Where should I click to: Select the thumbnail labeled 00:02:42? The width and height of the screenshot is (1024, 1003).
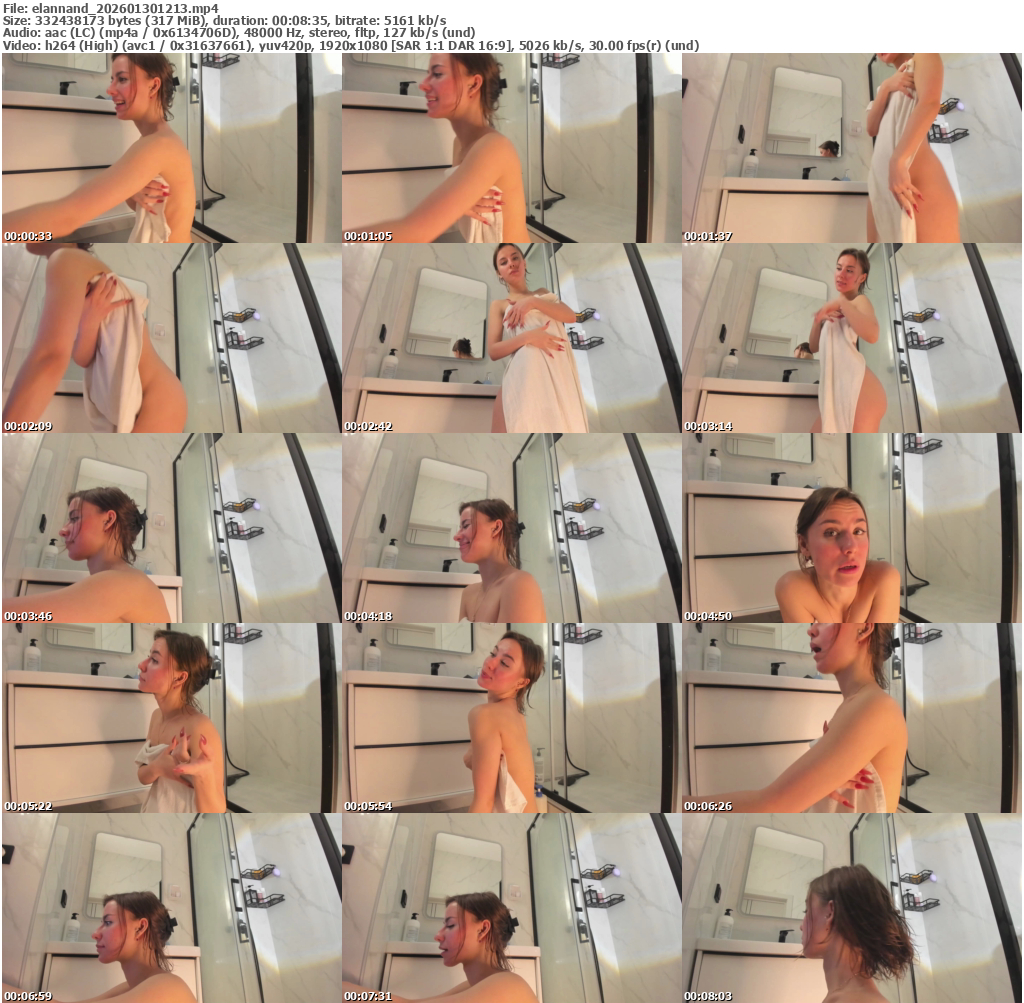511,338
